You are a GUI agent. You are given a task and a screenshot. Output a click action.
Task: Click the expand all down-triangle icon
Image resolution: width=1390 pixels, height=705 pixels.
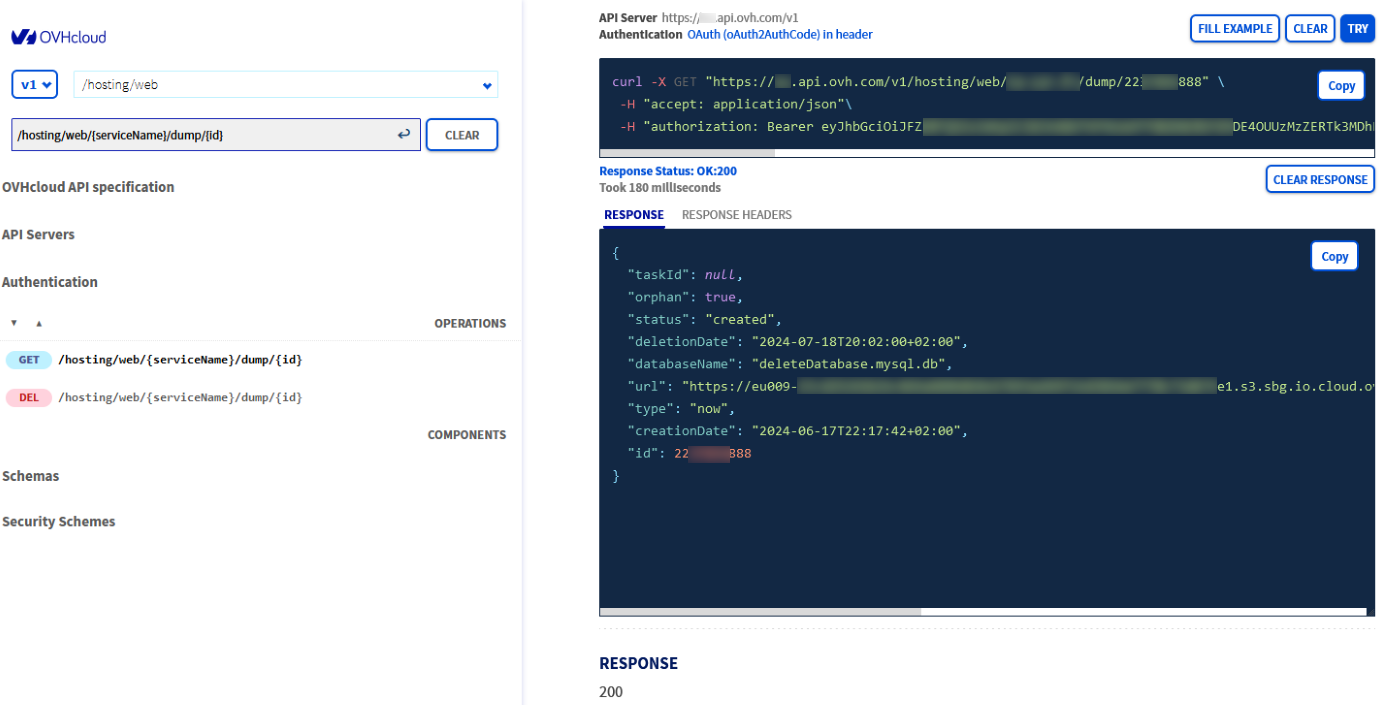(14, 324)
